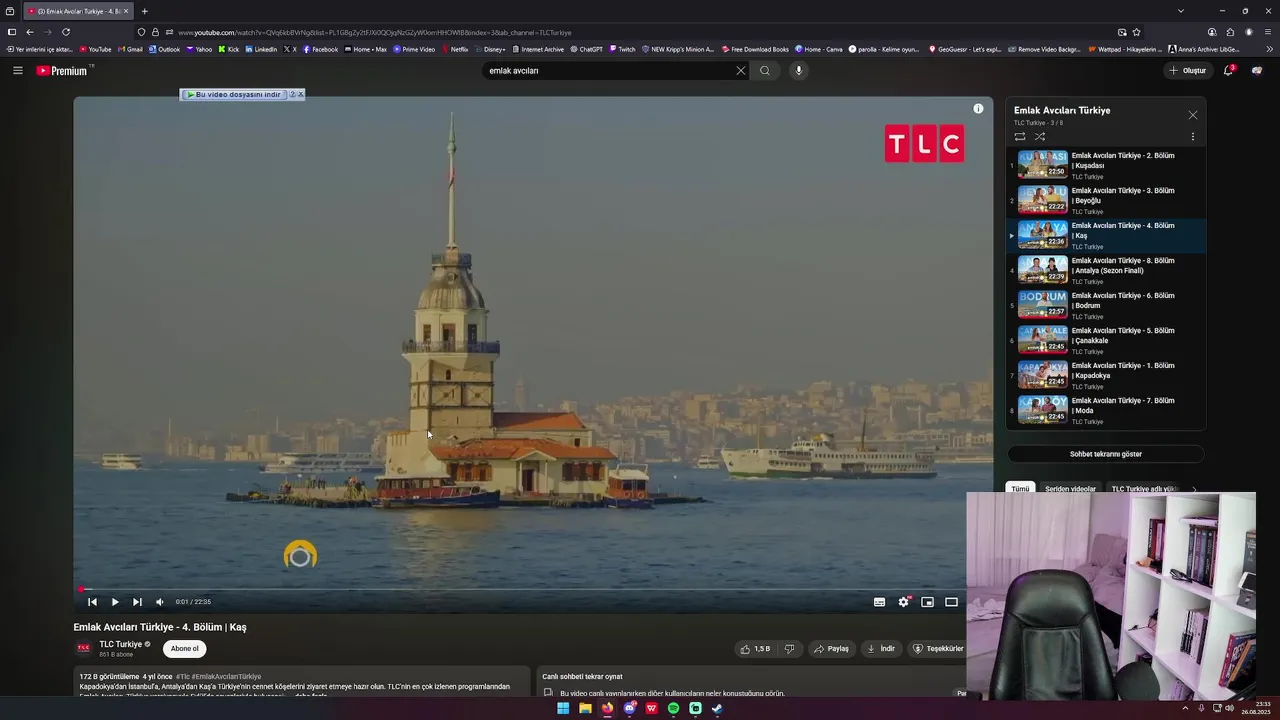Play 1. Bölüm Kapadokya from playlist
The image size is (1280, 720).
[1105, 375]
